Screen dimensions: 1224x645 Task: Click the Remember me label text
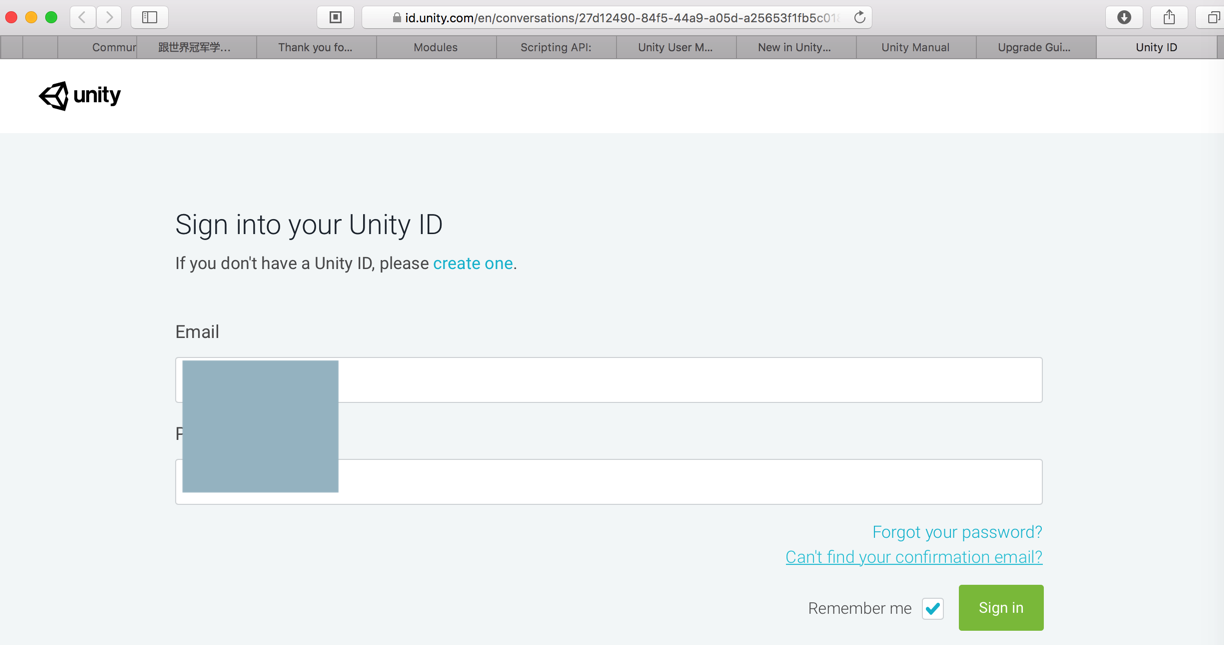860,608
